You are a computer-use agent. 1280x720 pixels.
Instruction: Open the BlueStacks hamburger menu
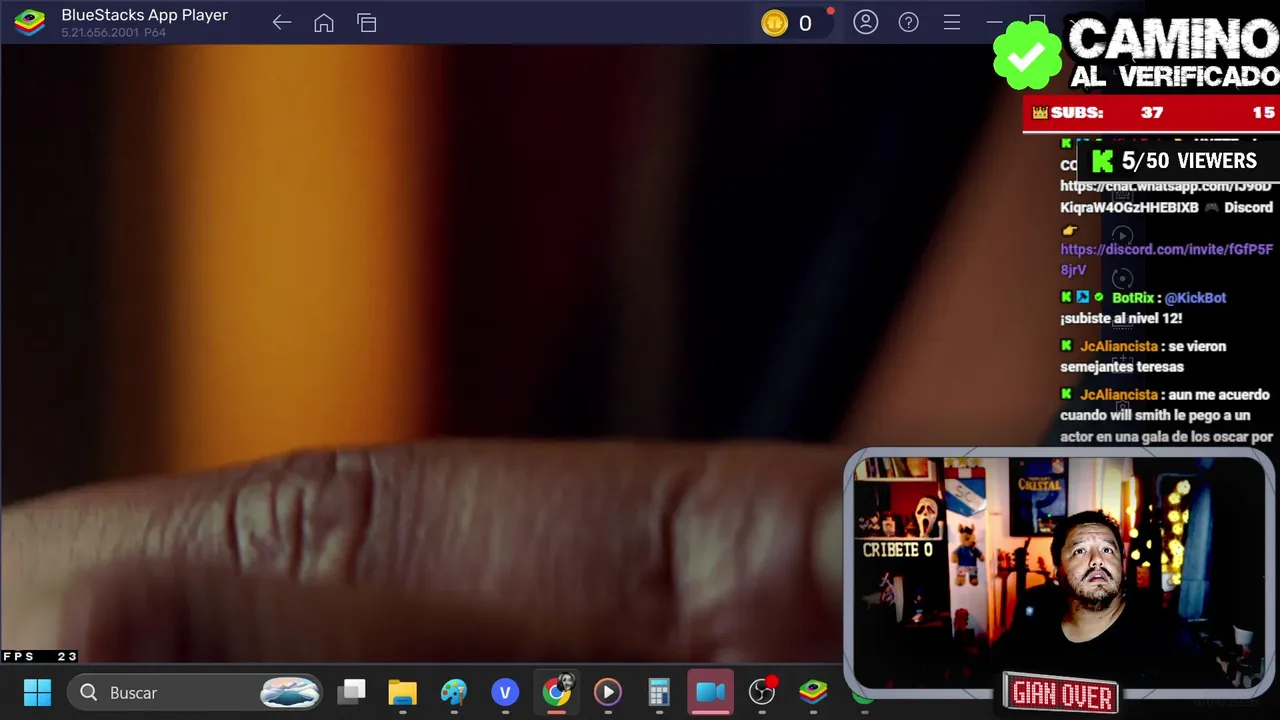click(x=952, y=22)
